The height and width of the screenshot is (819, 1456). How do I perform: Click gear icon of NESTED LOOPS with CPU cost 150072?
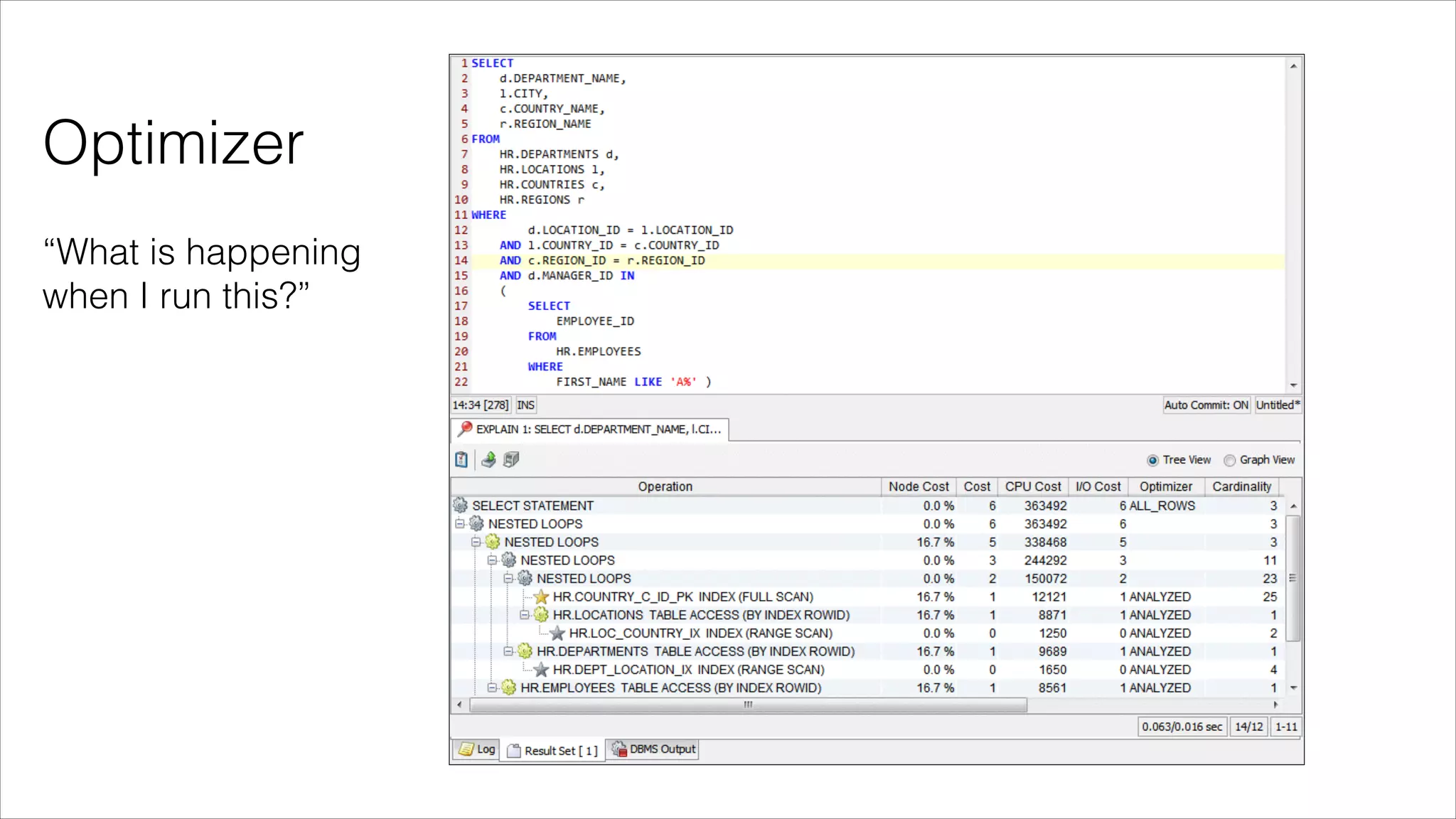(x=525, y=578)
